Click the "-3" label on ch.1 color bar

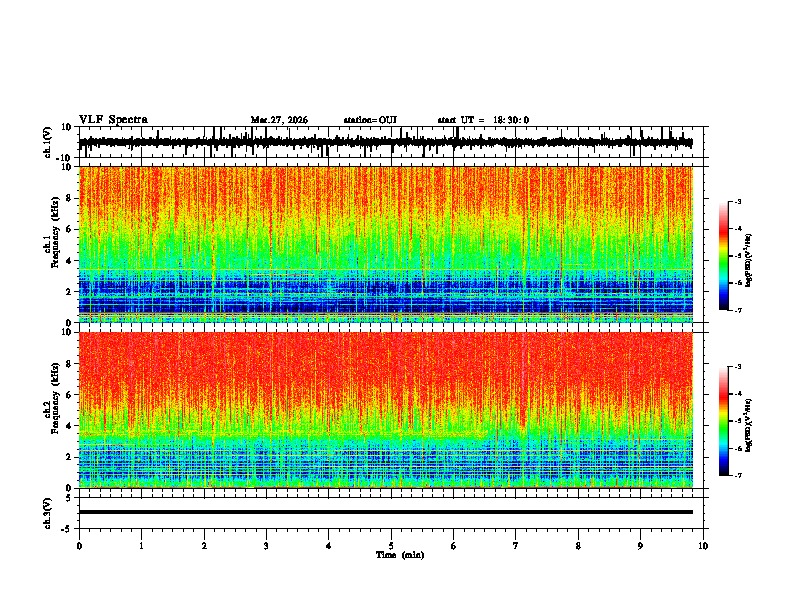(x=738, y=201)
